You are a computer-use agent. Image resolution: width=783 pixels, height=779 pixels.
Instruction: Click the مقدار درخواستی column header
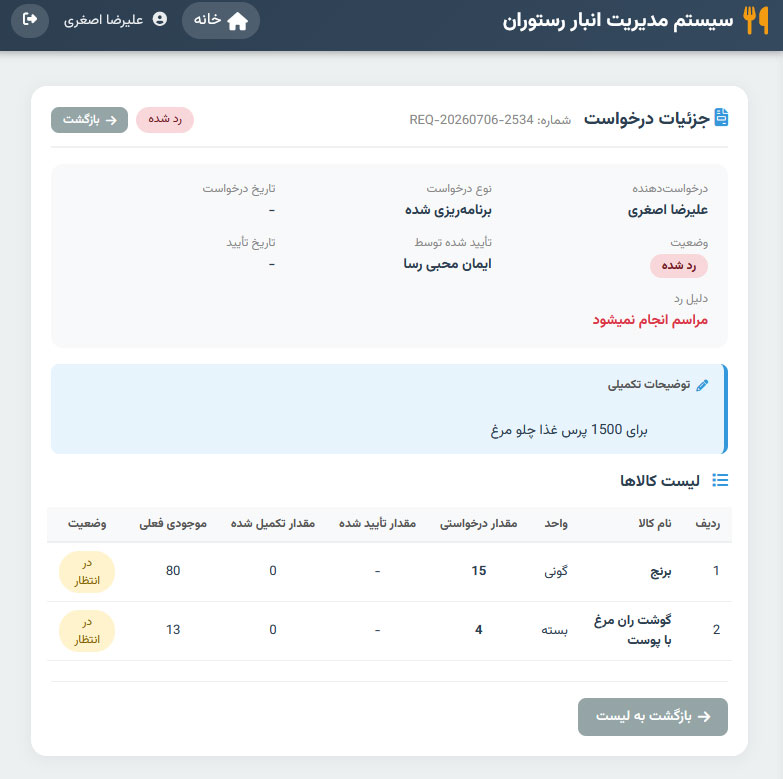click(x=478, y=523)
